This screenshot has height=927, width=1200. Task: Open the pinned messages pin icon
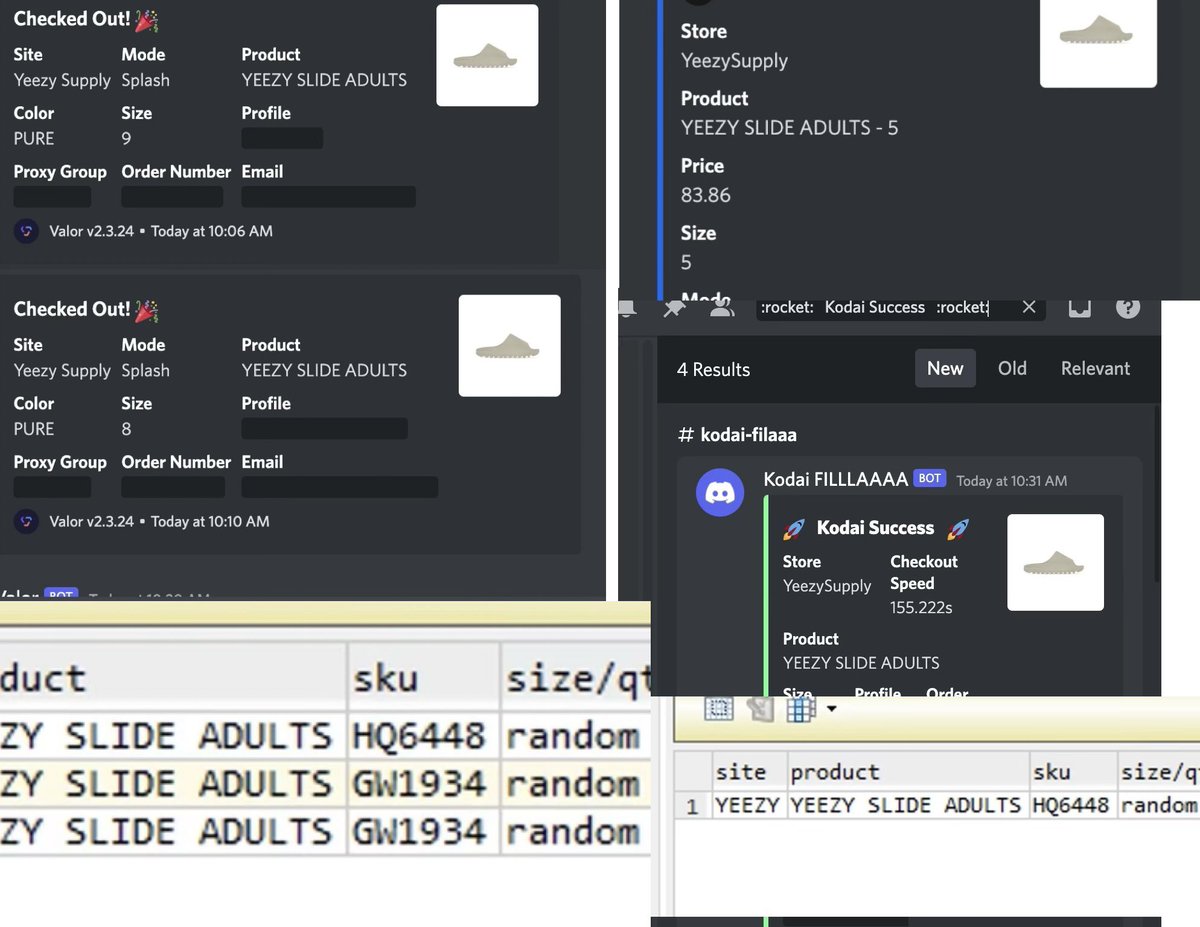point(673,308)
